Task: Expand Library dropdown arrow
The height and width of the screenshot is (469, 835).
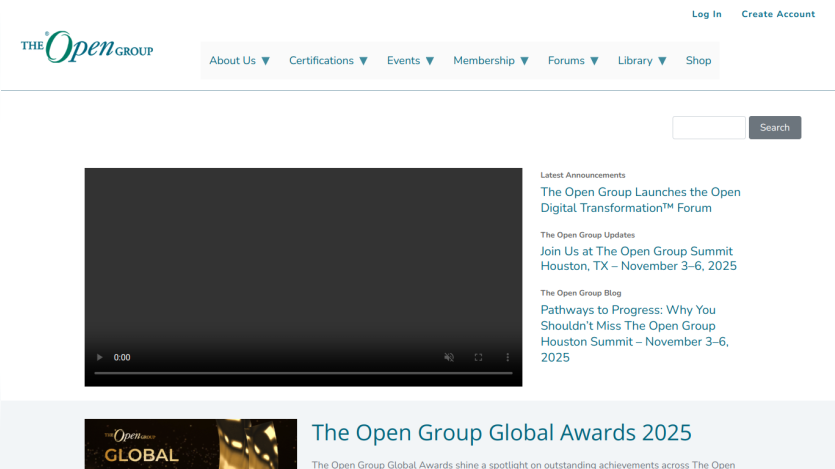Action: tap(662, 61)
